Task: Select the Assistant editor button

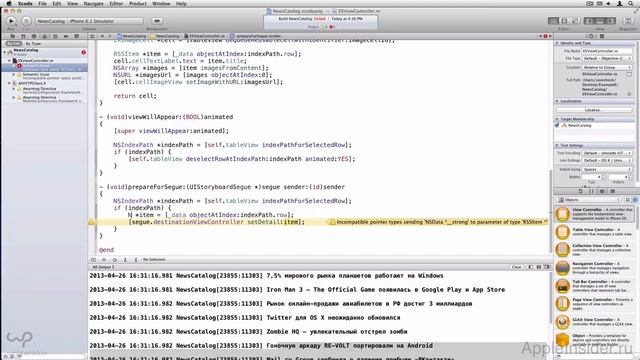Action: [x=564, y=21]
